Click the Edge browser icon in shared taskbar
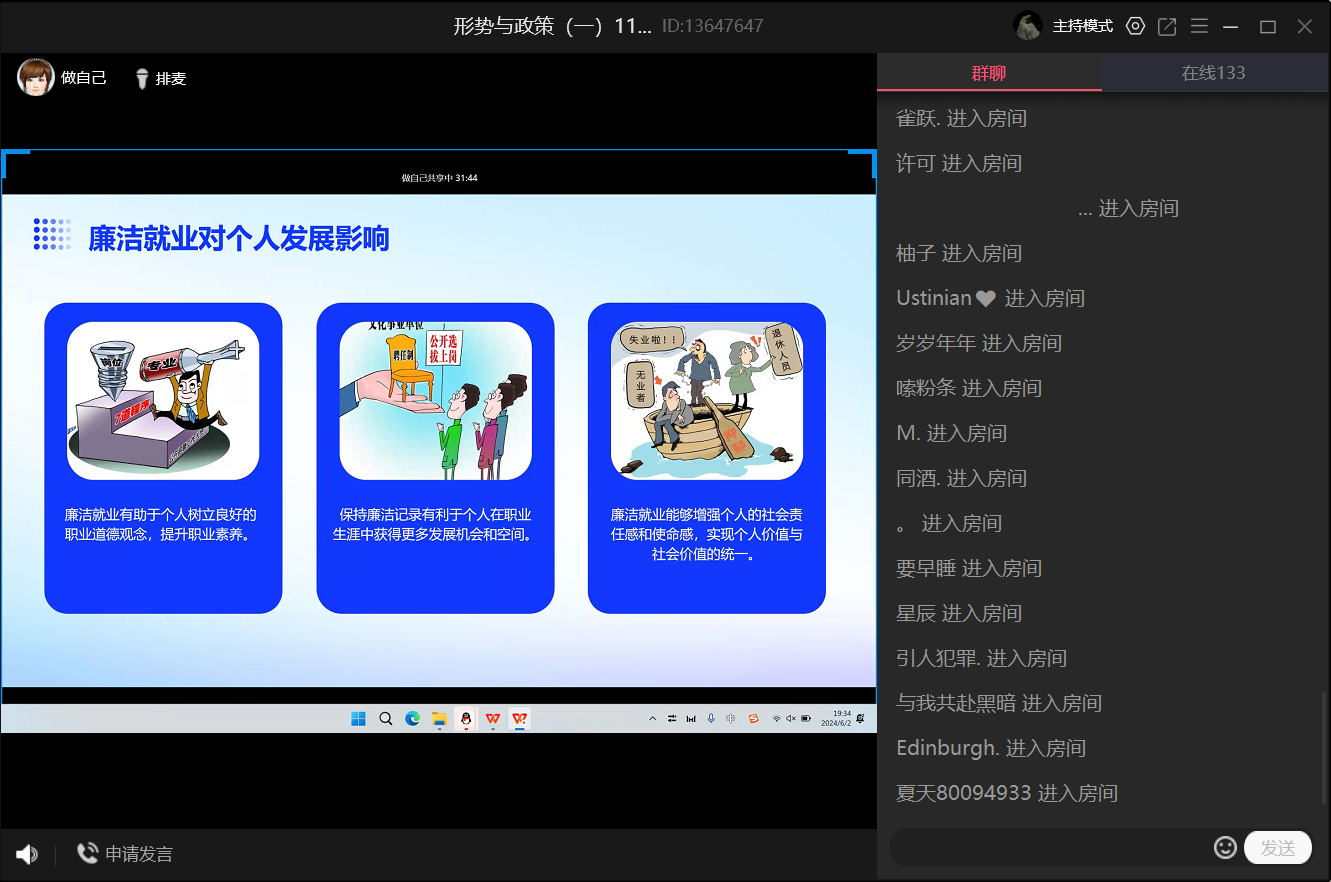The height and width of the screenshot is (882, 1331). [x=412, y=718]
